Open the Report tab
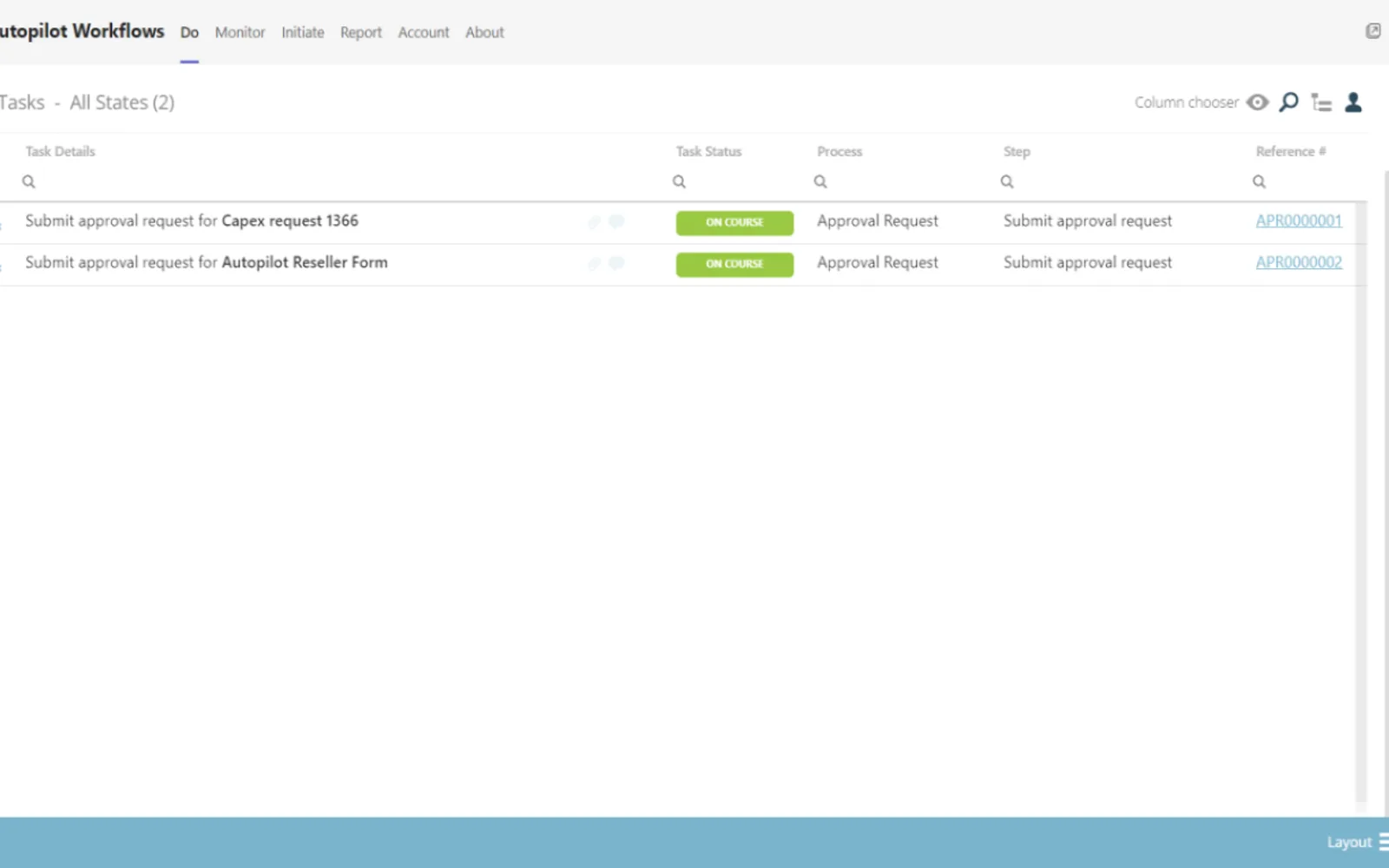This screenshot has height=868, width=1389. click(361, 32)
